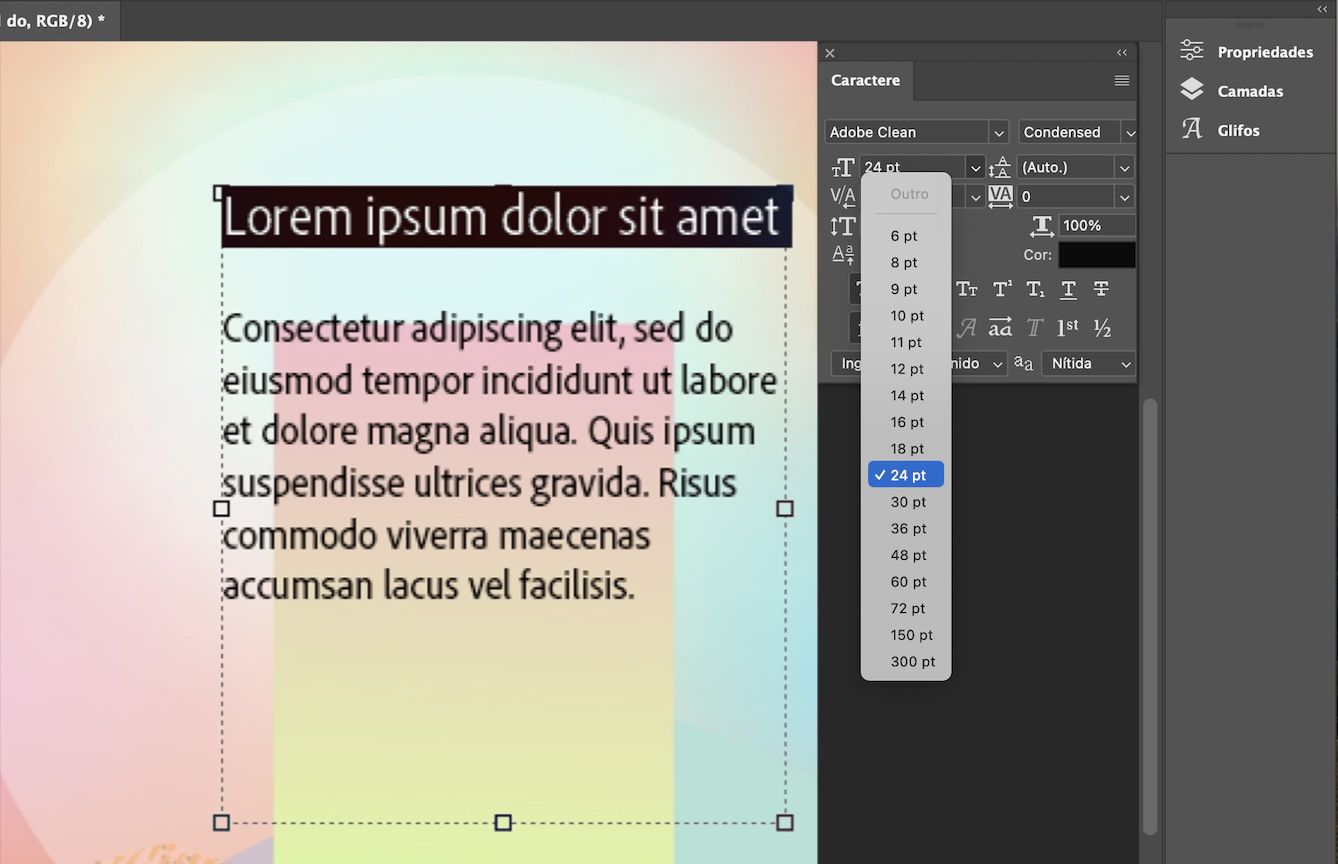This screenshot has height=864, width=1338.
Task: Open the Character panel menu
Action: click(x=1122, y=80)
